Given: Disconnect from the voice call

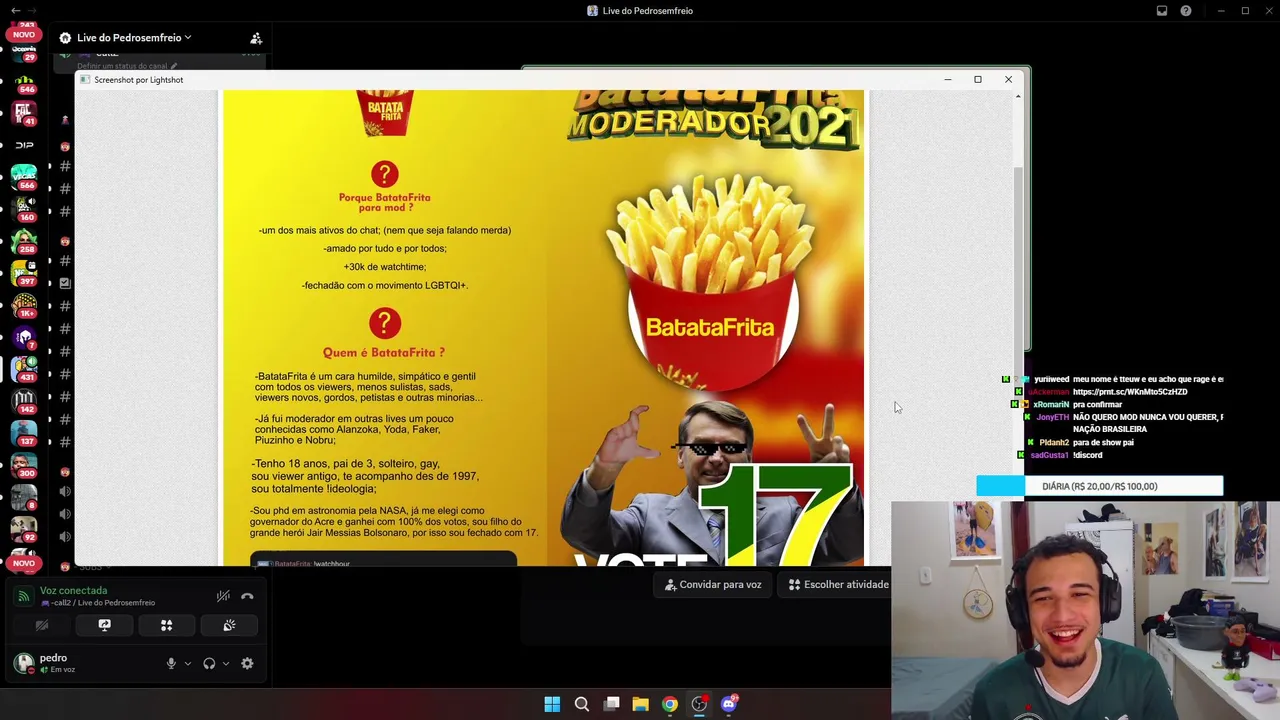Looking at the screenshot, I should pyautogui.click(x=247, y=596).
